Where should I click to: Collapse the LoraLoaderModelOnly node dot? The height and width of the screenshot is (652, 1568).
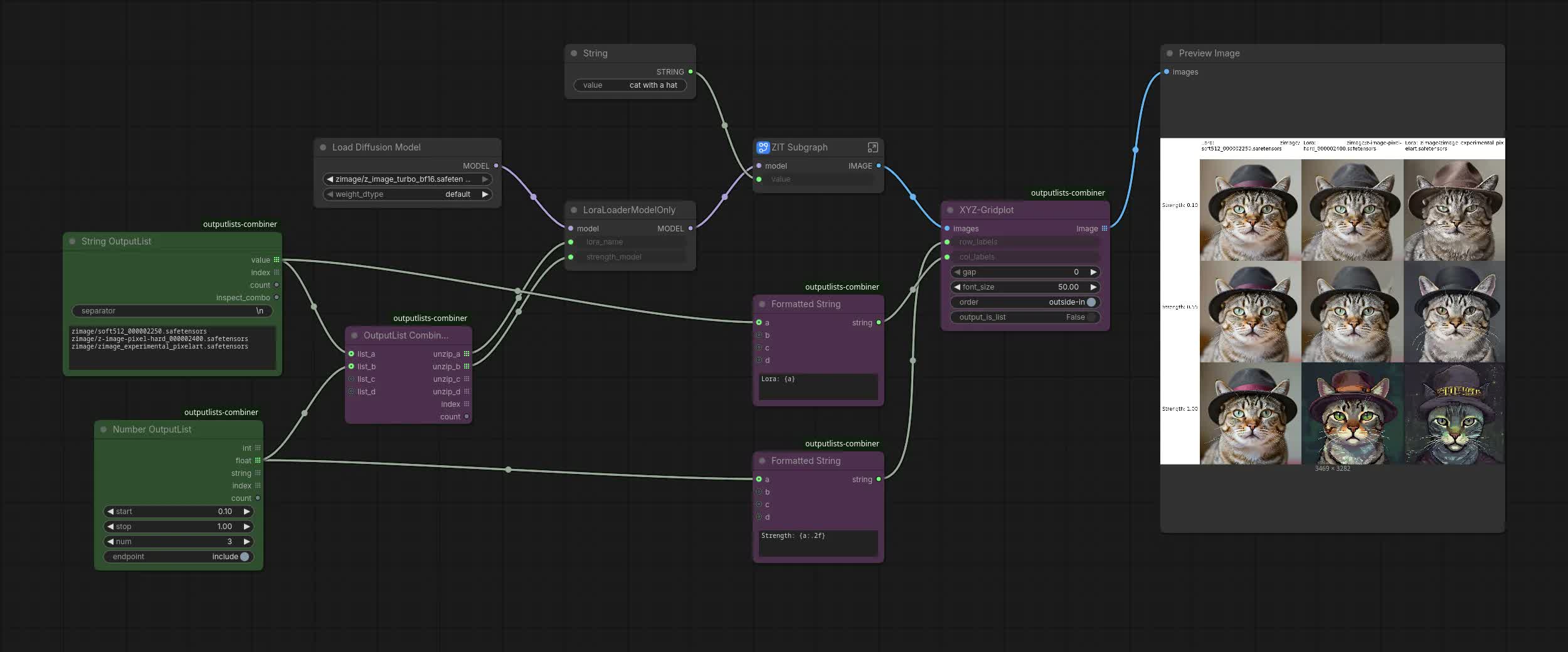[574, 210]
